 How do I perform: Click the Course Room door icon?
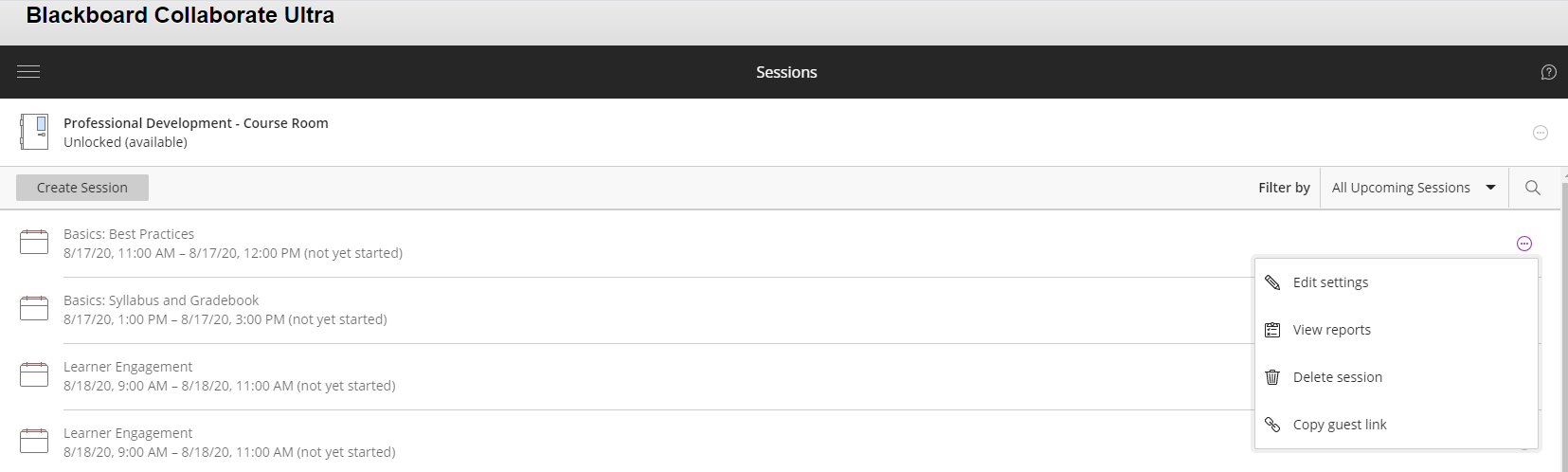pos(34,132)
